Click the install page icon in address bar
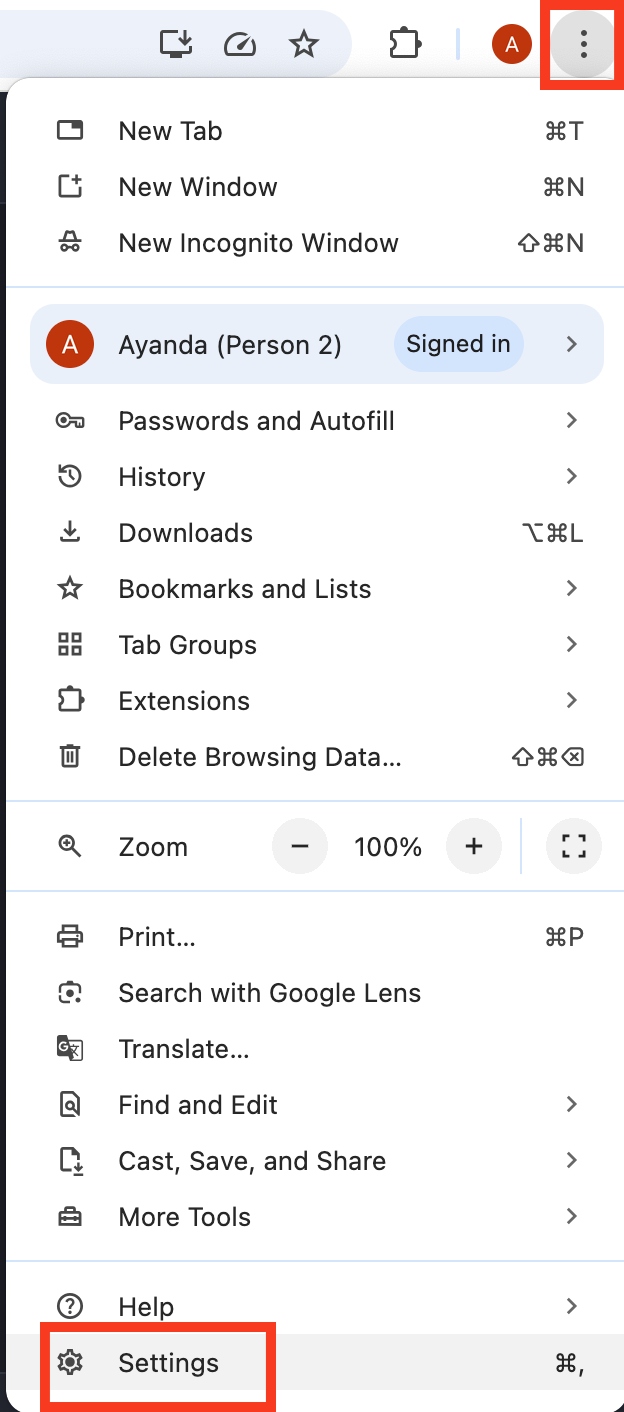624x1412 pixels. click(176, 43)
